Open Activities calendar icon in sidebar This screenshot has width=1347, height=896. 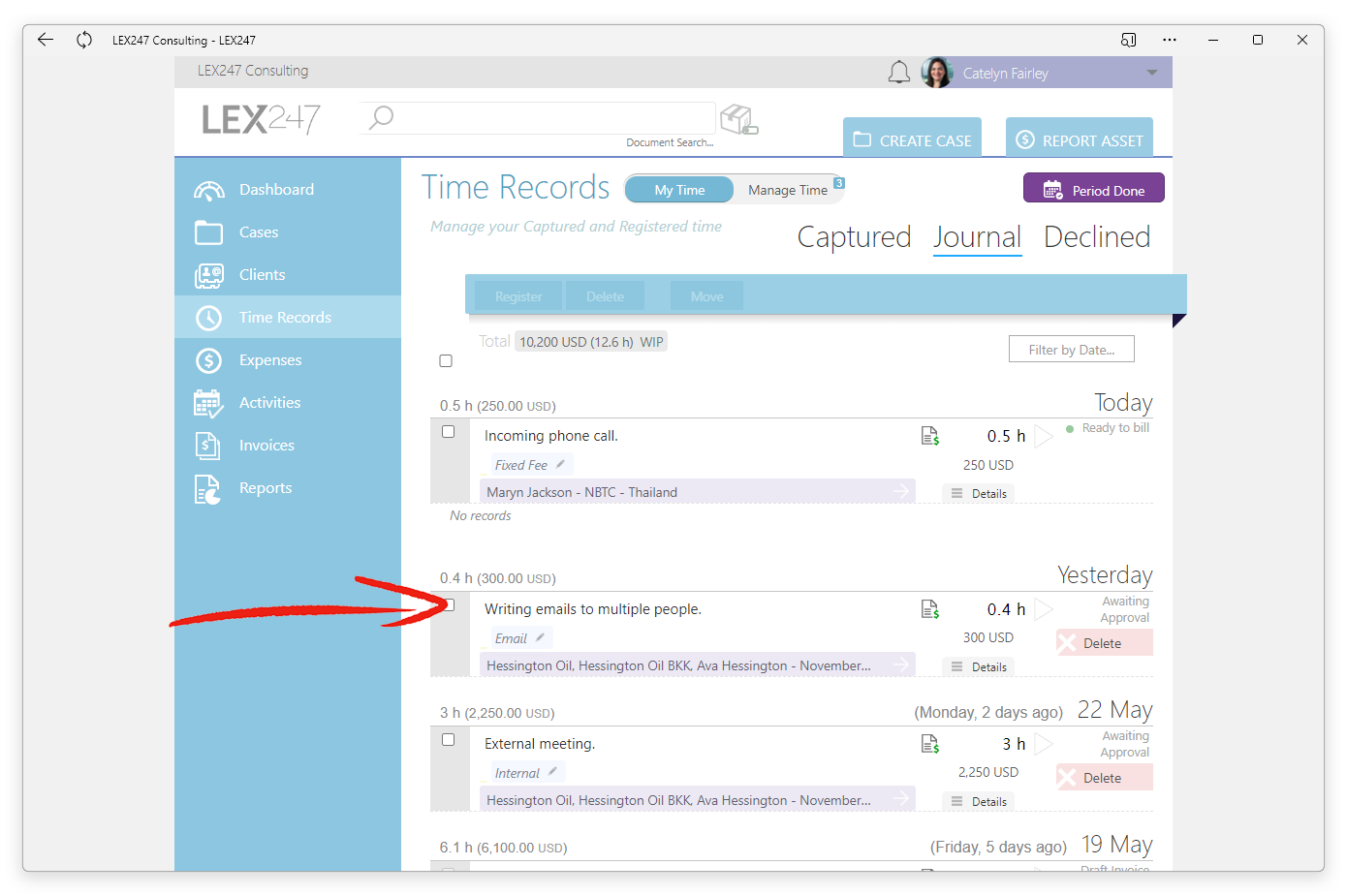click(208, 403)
